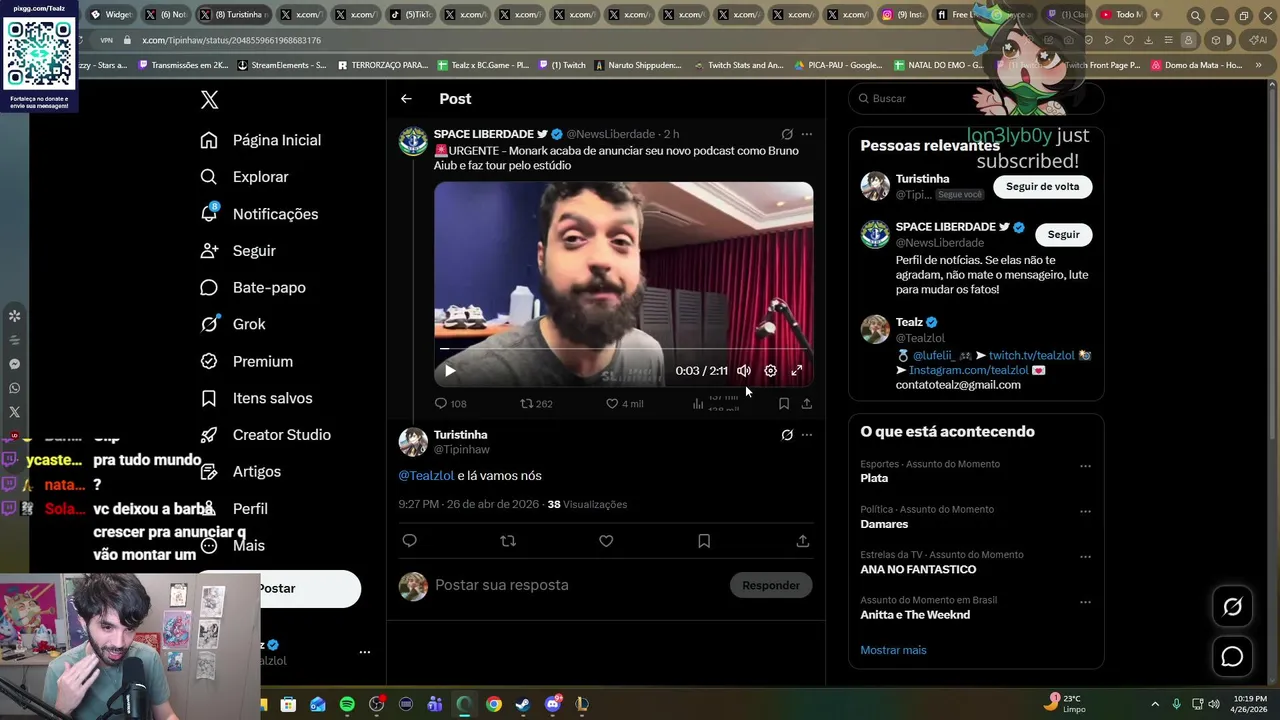Mute the video volume

coord(744,371)
